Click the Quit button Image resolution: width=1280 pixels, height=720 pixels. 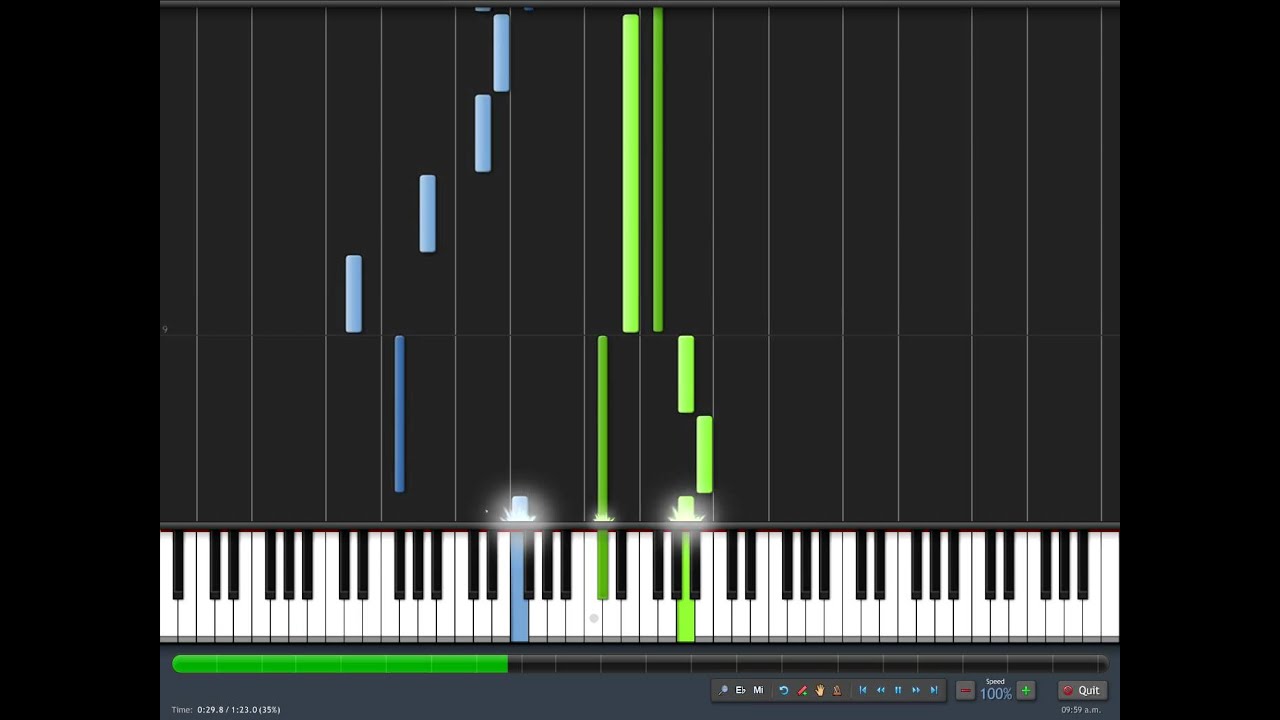point(1081,690)
